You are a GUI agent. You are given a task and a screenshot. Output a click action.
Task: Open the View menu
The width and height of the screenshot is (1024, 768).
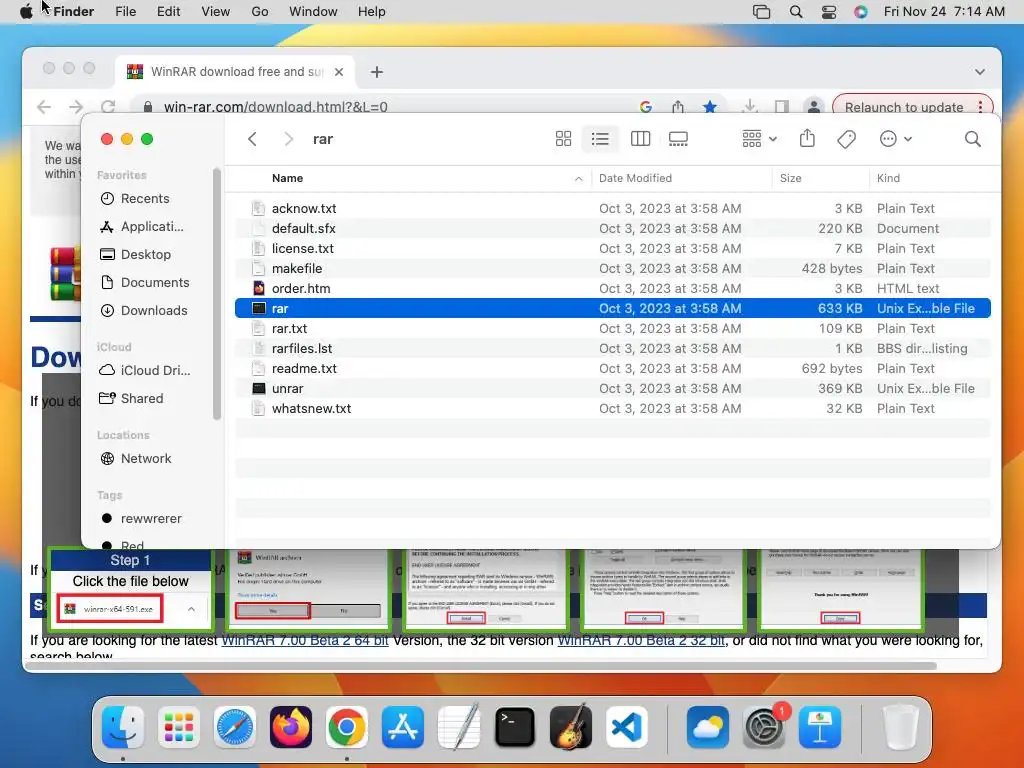(x=216, y=12)
